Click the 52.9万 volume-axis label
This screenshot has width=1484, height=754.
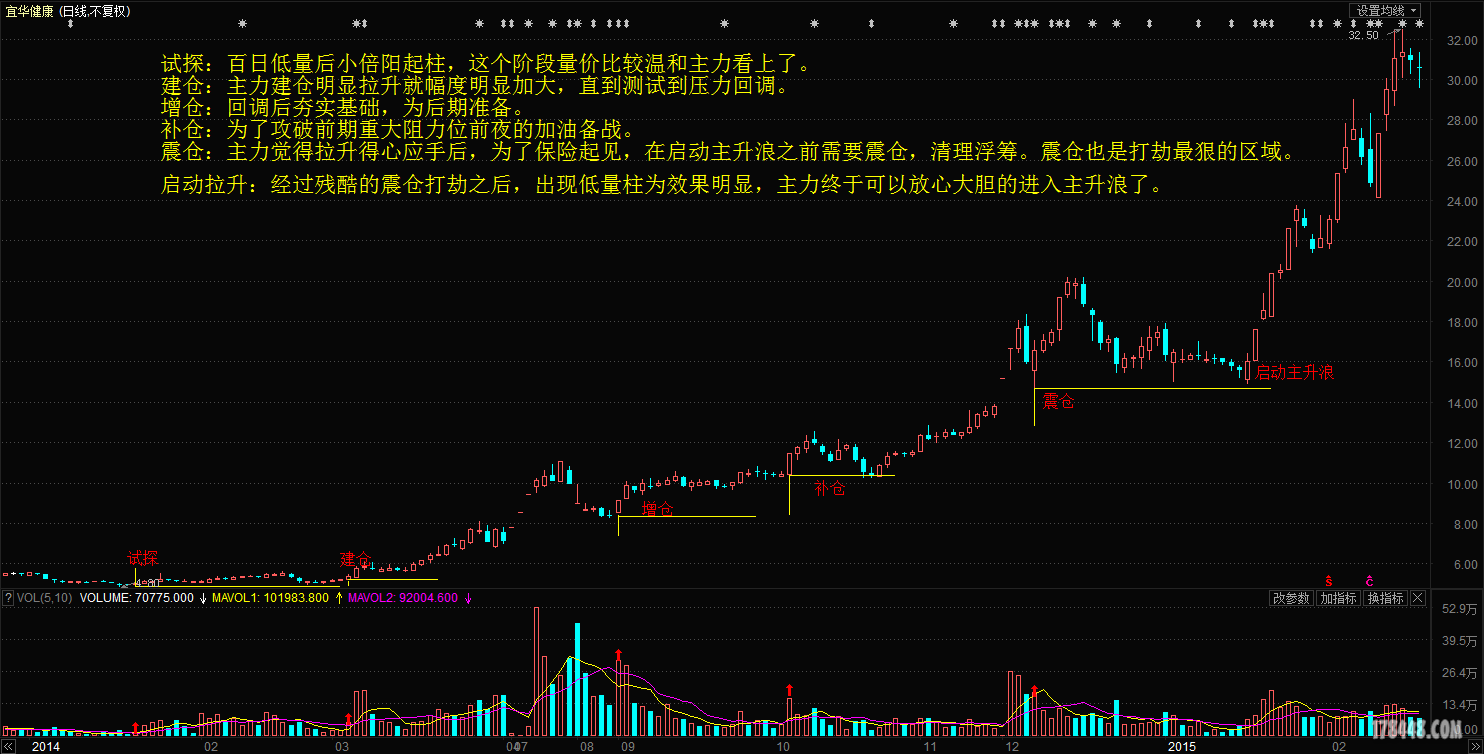tap(1460, 609)
